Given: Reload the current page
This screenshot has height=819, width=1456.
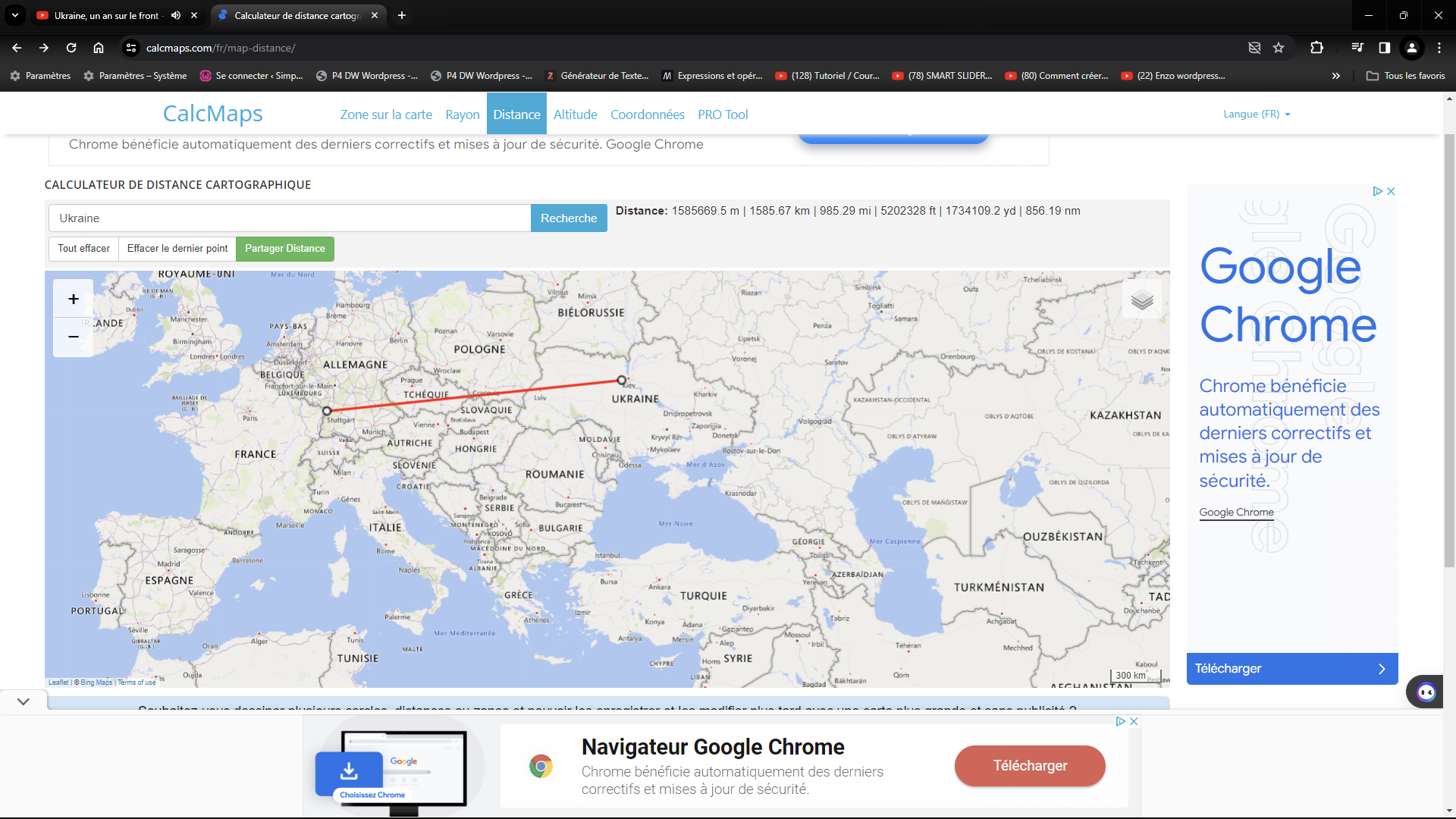Looking at the screenshot, I should (x=71, y=48).
